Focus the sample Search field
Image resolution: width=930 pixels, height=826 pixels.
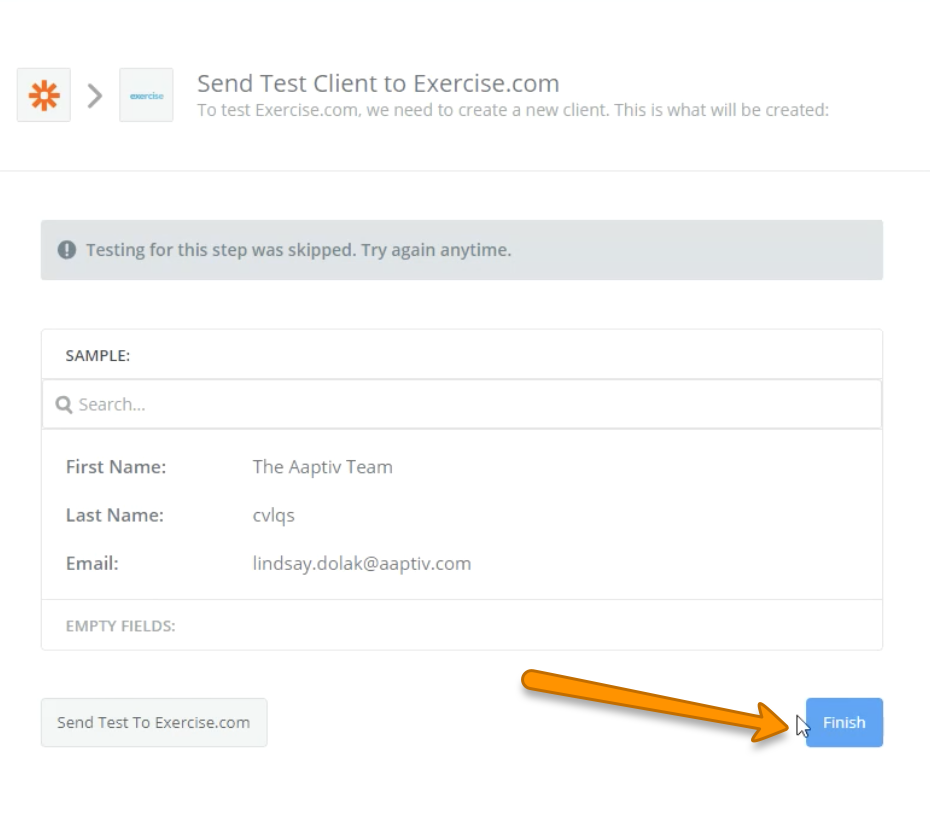point(461,404)
